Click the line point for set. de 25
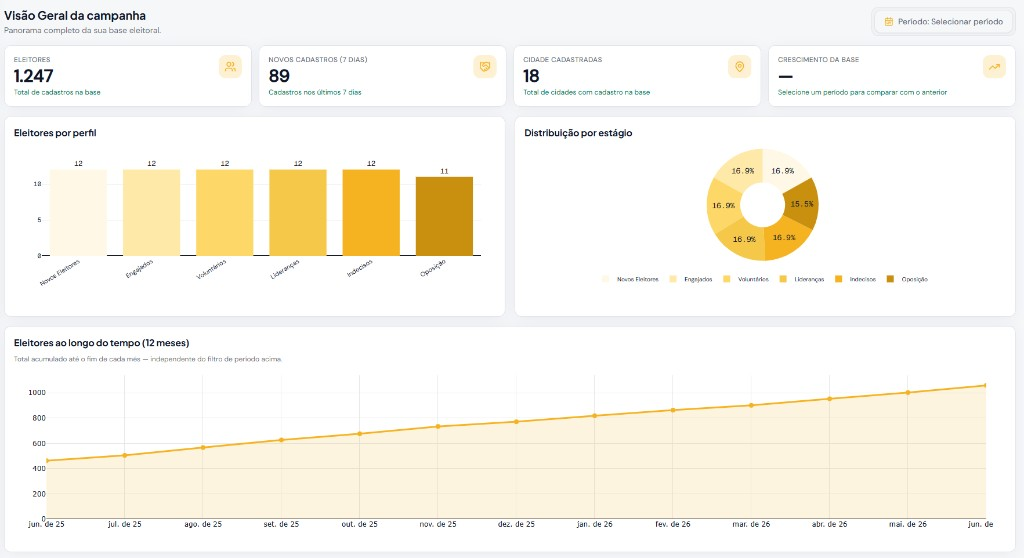This screenshot has width=1024, height=558. point(281,440)
